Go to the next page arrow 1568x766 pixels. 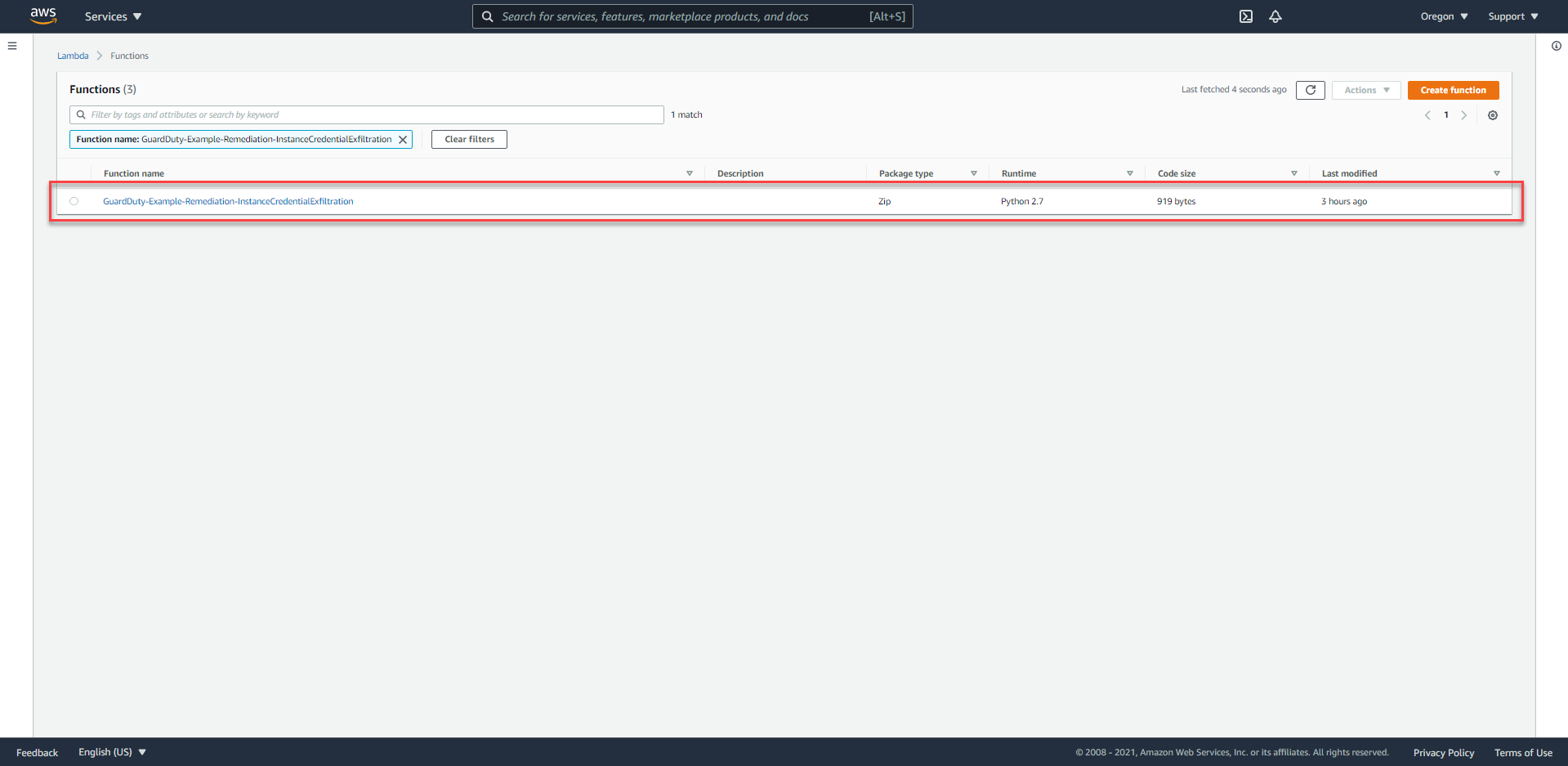1464,115
